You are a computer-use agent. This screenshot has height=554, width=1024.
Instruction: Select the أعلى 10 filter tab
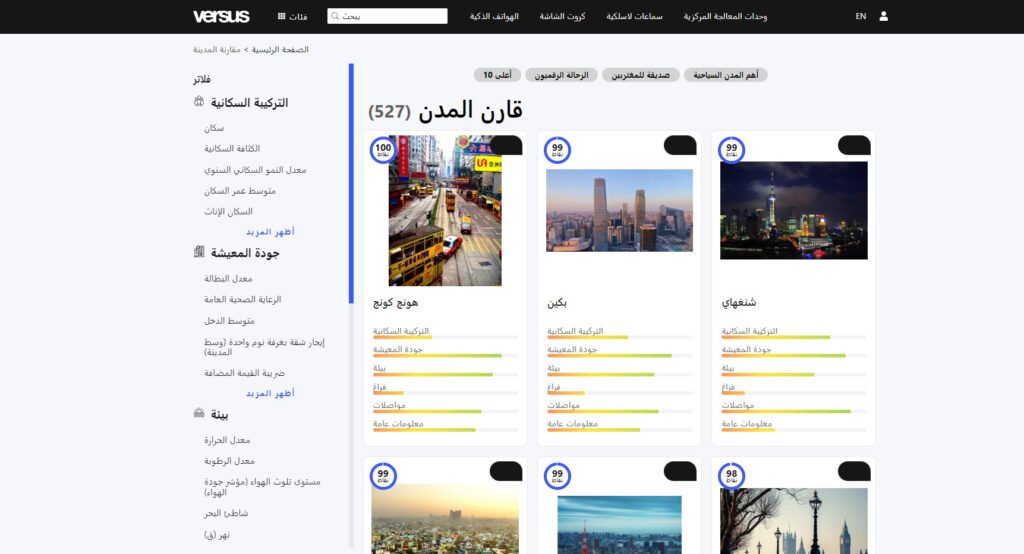coord(497,75)
